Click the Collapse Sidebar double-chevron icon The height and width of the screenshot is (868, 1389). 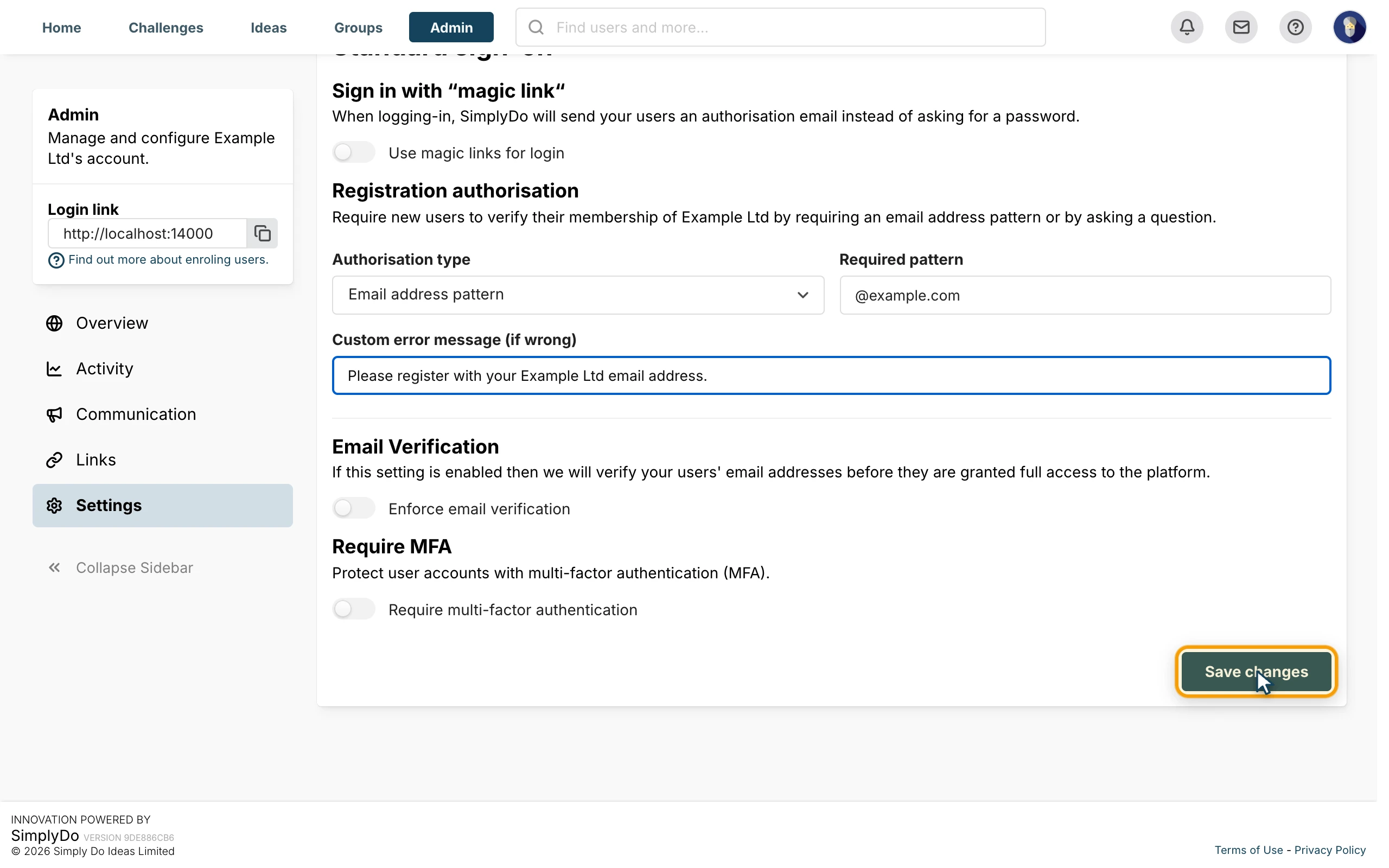54,568
